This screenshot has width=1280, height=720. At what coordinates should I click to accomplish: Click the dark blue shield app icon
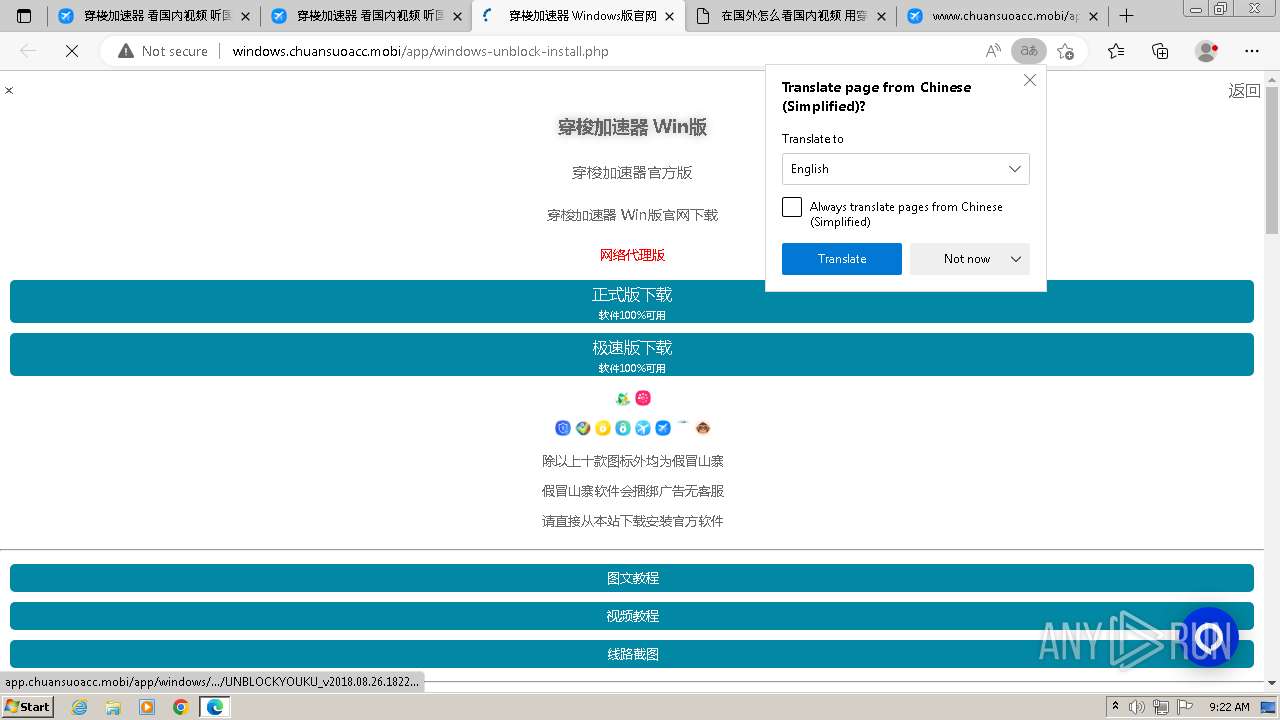(563, 428)
